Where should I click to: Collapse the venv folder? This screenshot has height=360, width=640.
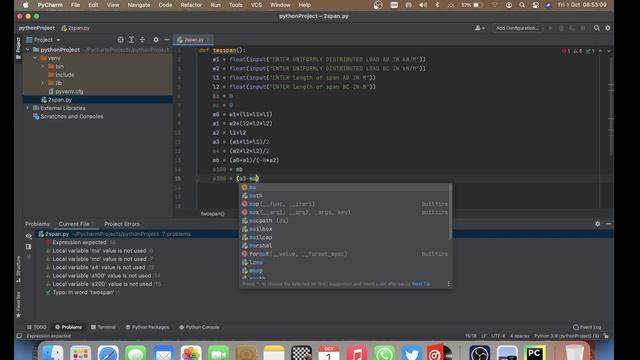coord(35,58)
